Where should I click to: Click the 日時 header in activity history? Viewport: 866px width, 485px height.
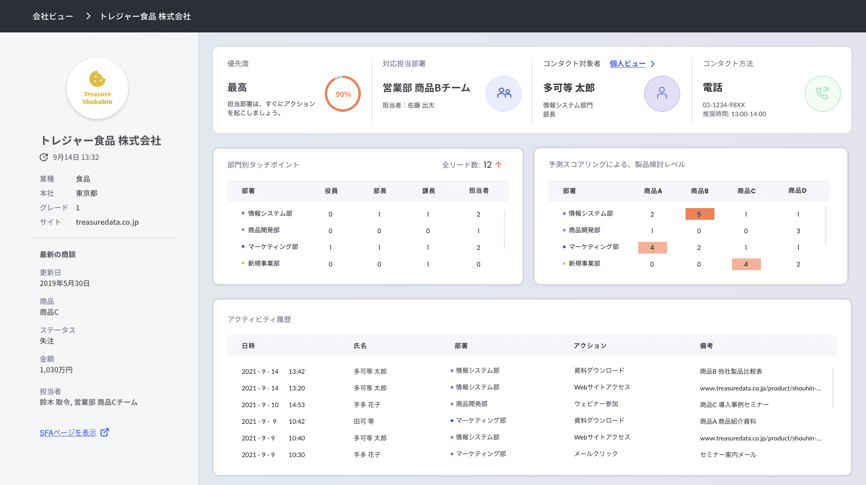click(248, 346)
